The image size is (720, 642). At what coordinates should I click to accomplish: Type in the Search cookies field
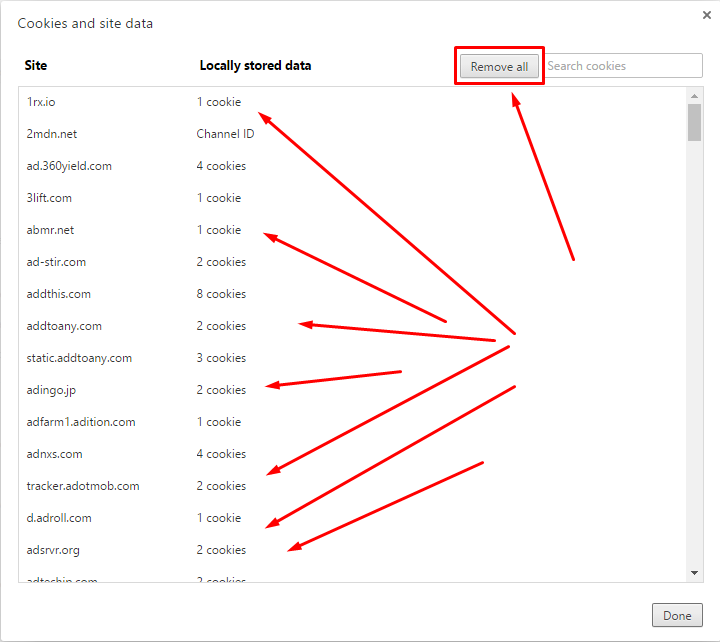point(624,66)
